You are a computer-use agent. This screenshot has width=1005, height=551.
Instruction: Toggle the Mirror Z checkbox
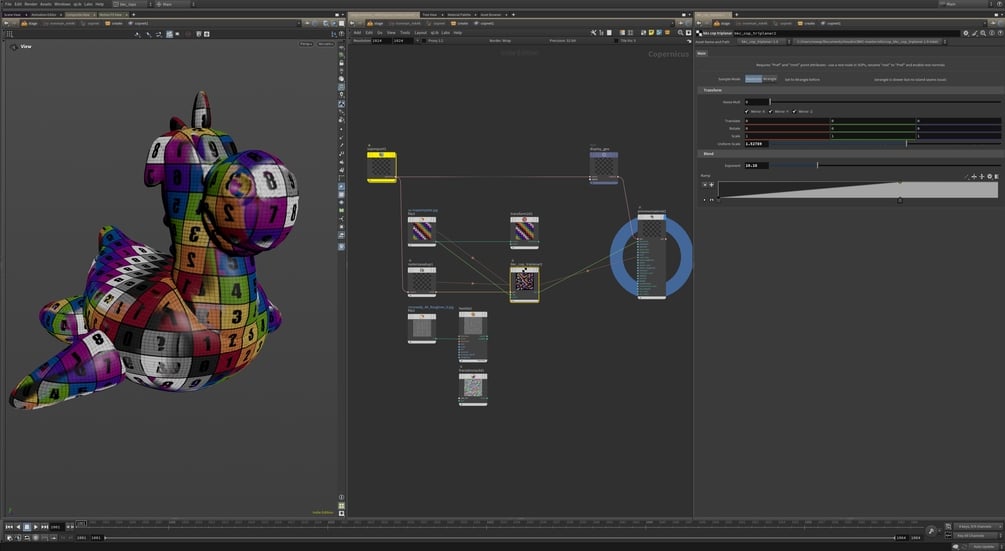point(794,111)
